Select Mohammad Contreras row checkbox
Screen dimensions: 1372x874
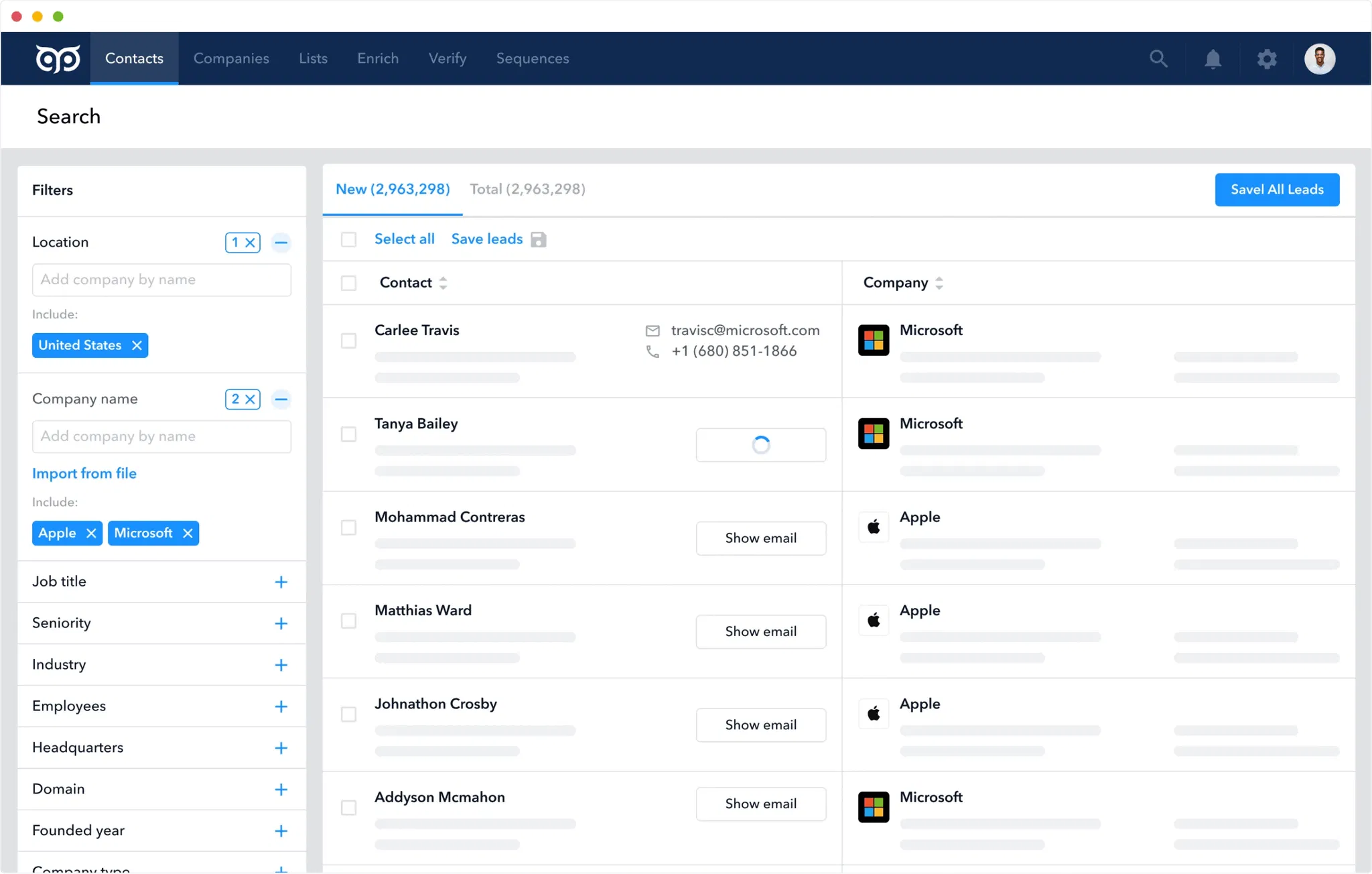click(x=348, y=528)
